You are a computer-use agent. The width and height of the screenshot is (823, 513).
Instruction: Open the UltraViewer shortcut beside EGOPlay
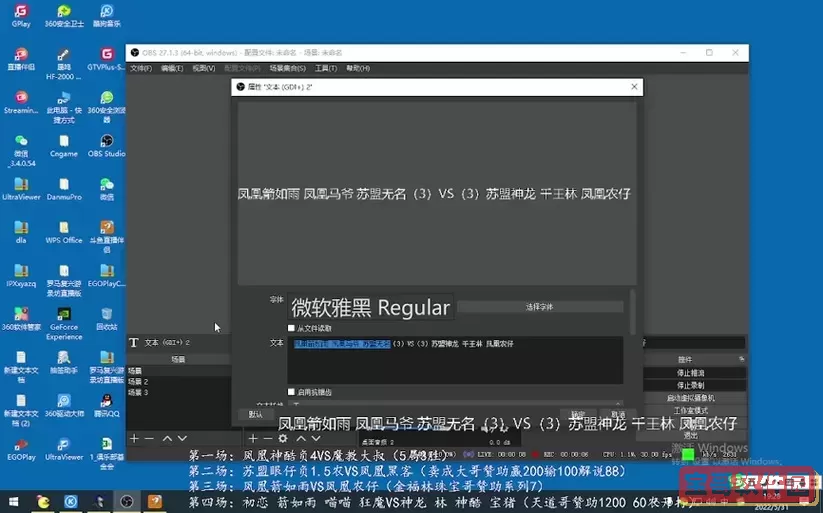(64, 449)
